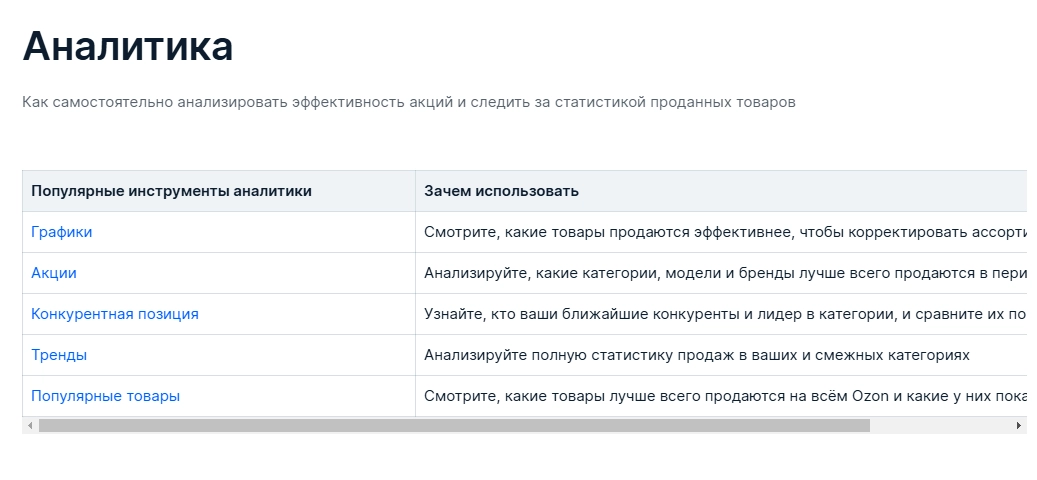Click the scrollbar's left arrow button

point(30,426)
